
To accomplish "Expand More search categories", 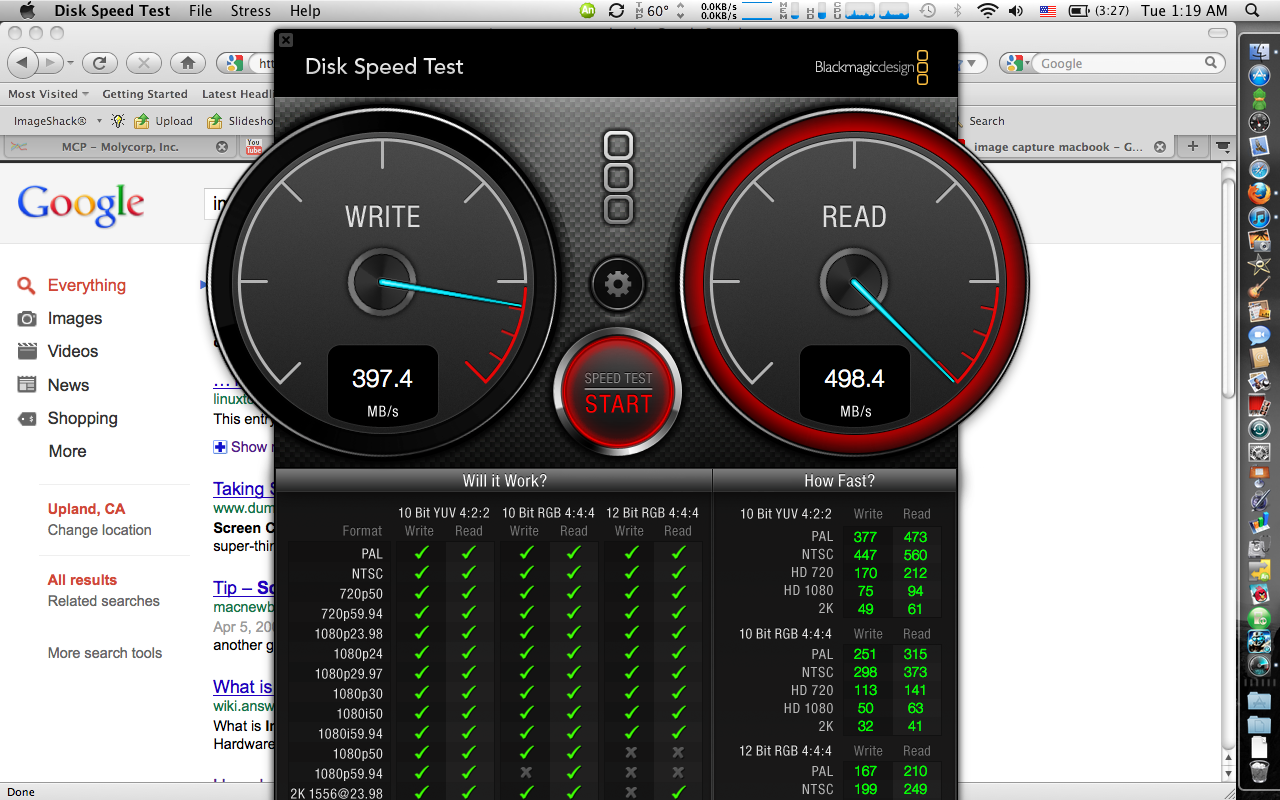I will click(67, 451).
